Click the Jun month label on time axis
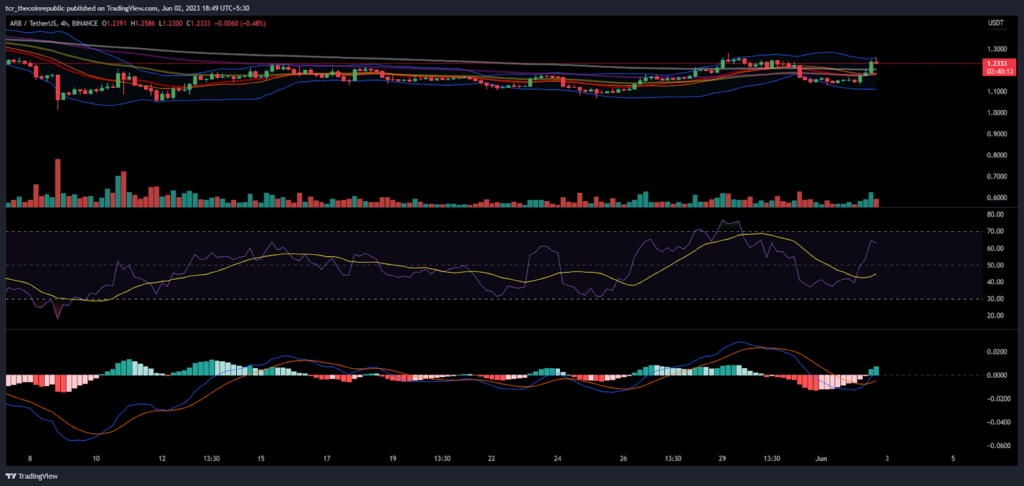 tap(821, 459)
